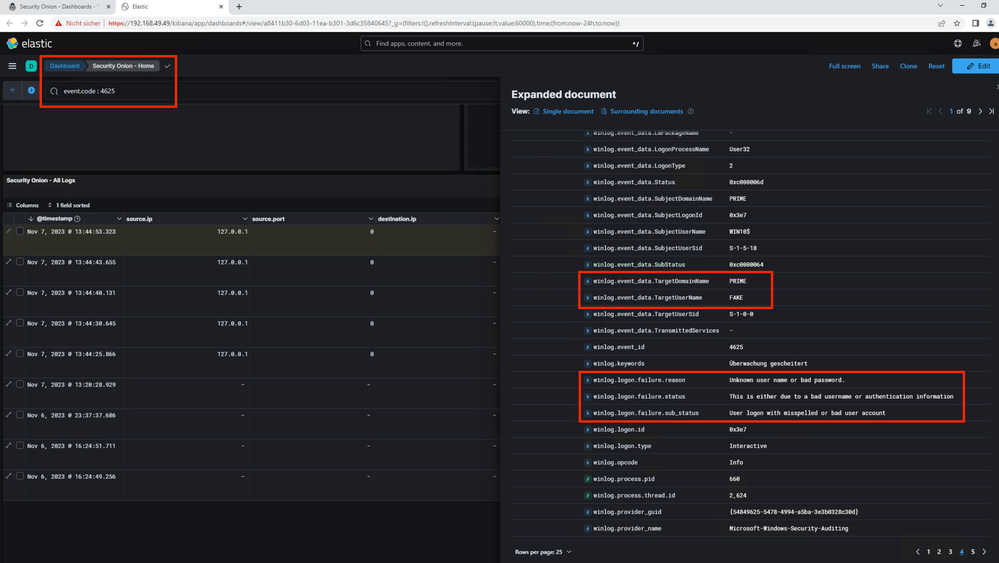Jump to last document in flyout
The width and height of the screenshot is (999, 563).
[991, 111]
